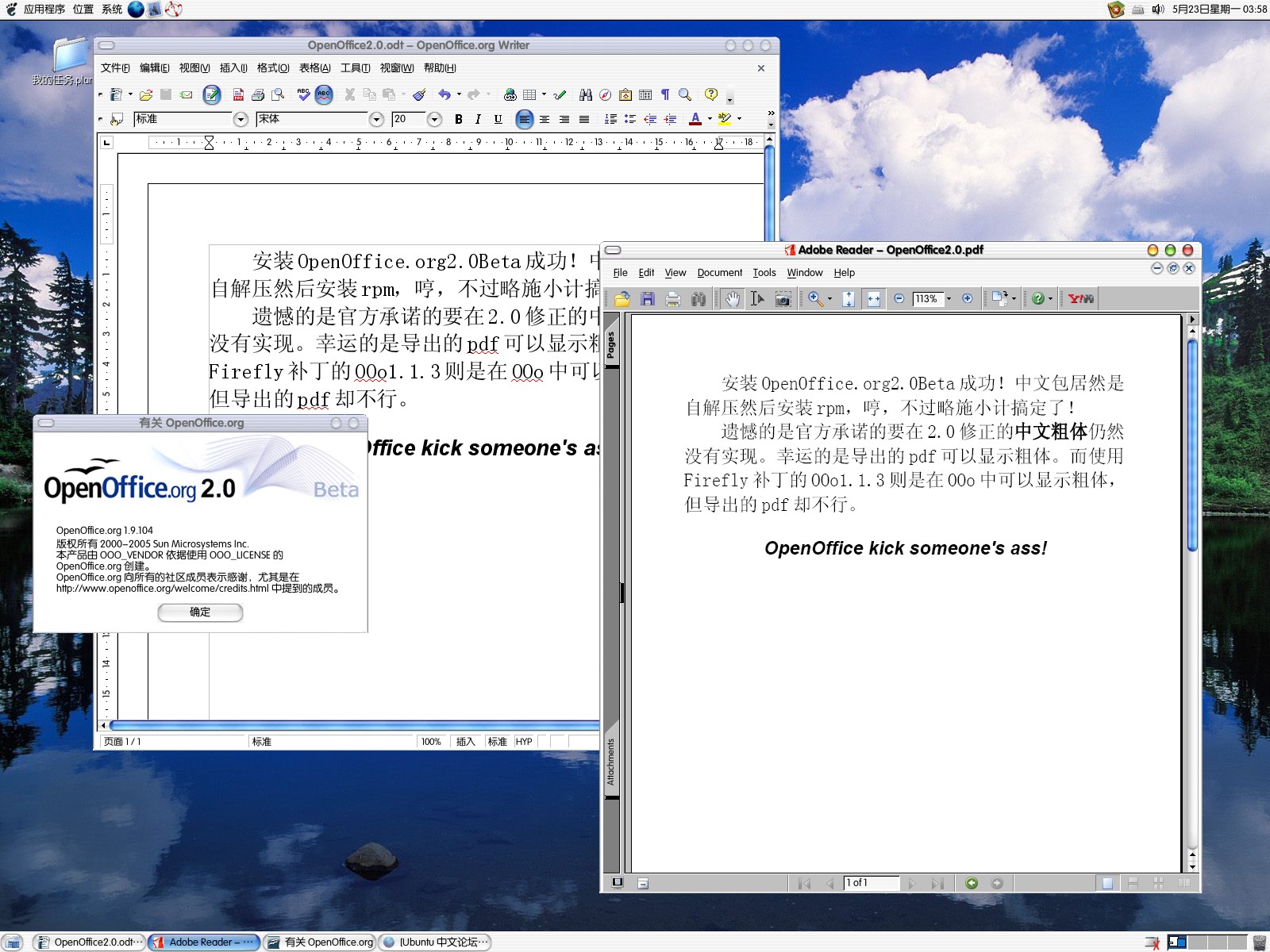Open the Tools menu in Adobe Reader
Image resolution: width=1270 pixels, height=952 pixels.
click(x=764, y=273)
